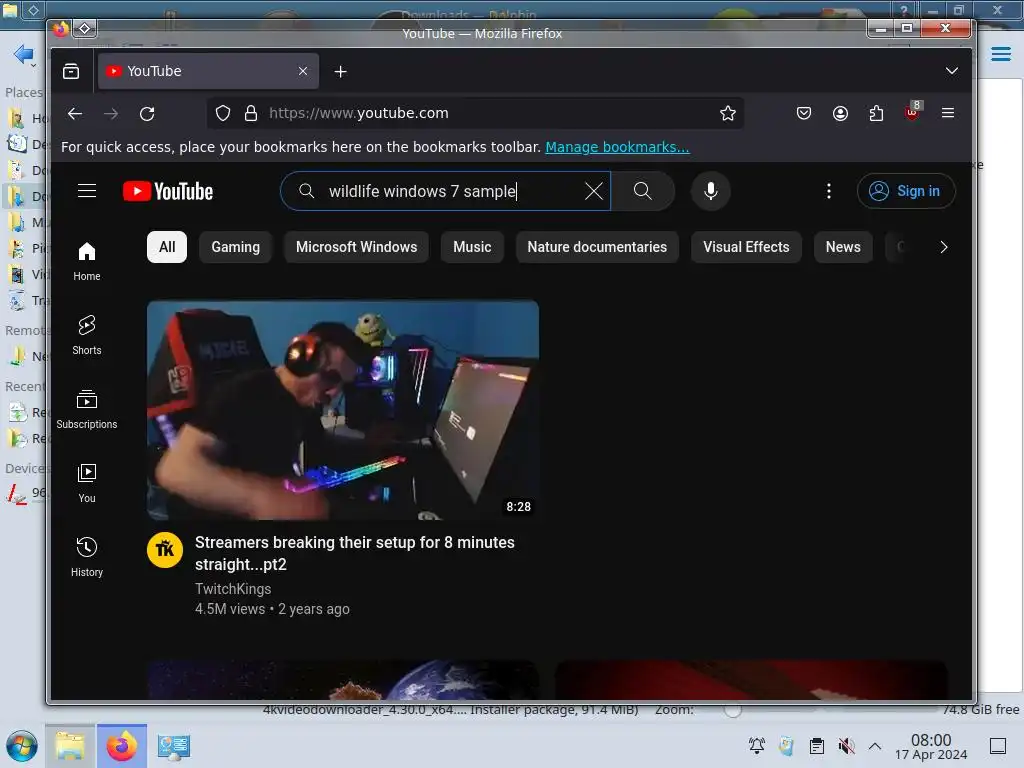Open Dolphin hamburger menu at top right
1024x768 pixels.
pyautogui.click(x=1000, y=54)
